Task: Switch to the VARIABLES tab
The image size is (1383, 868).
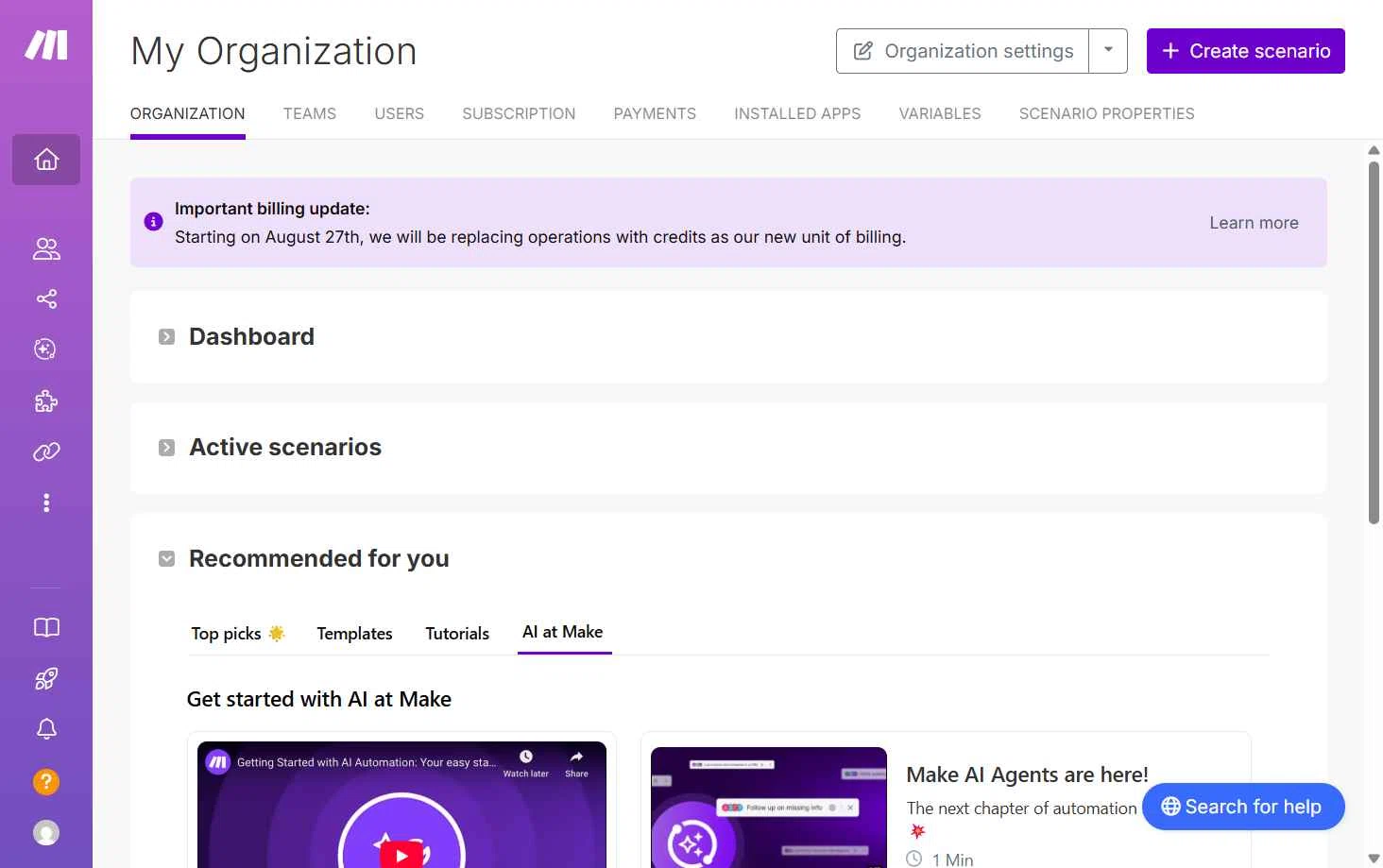Action: pos(940,113)
